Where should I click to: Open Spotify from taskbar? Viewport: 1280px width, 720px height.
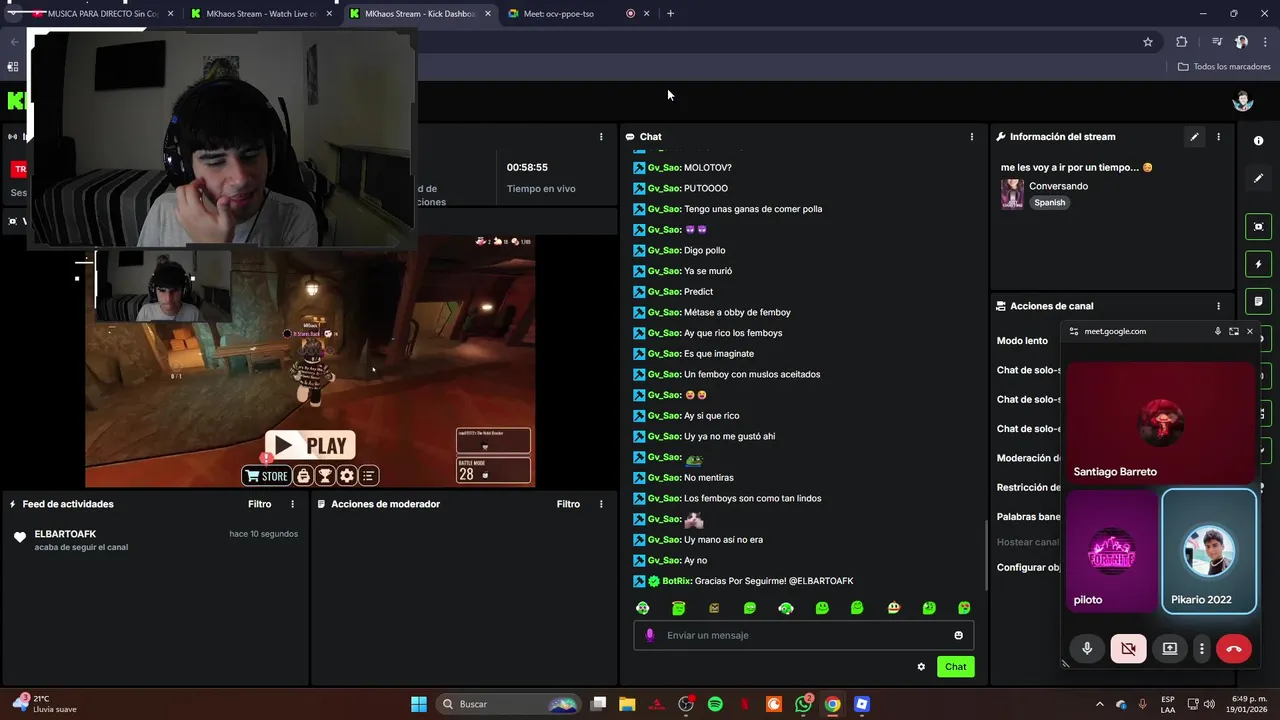tap(715, 704)
